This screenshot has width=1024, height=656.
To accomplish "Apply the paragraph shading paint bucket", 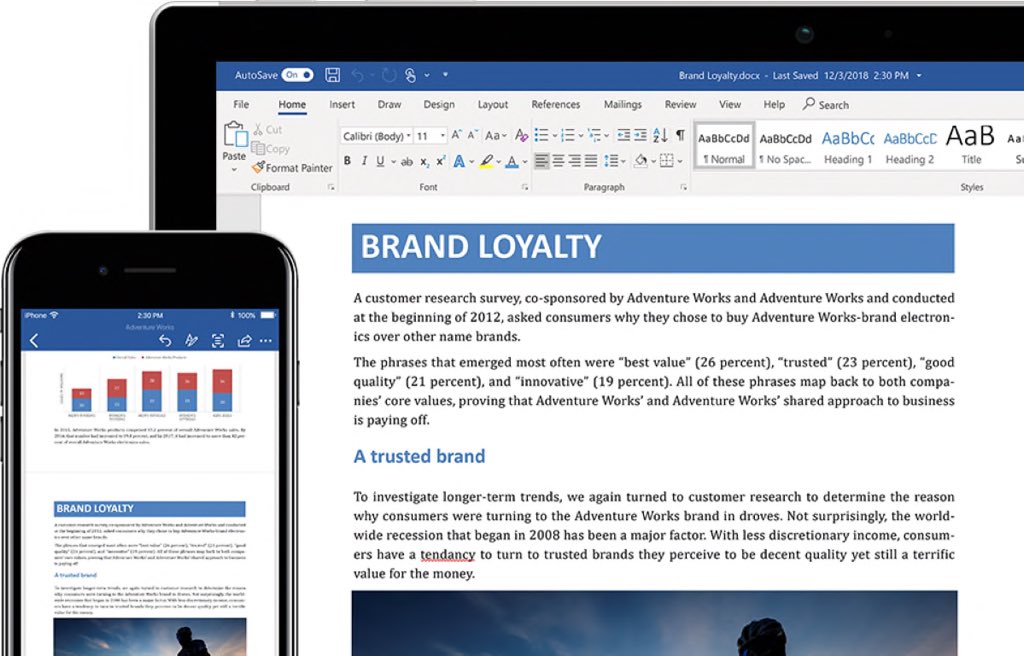I will 641,161.
